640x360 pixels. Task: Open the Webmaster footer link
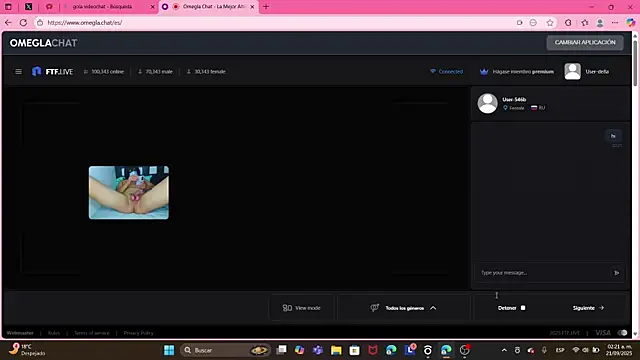coord(20,333)
